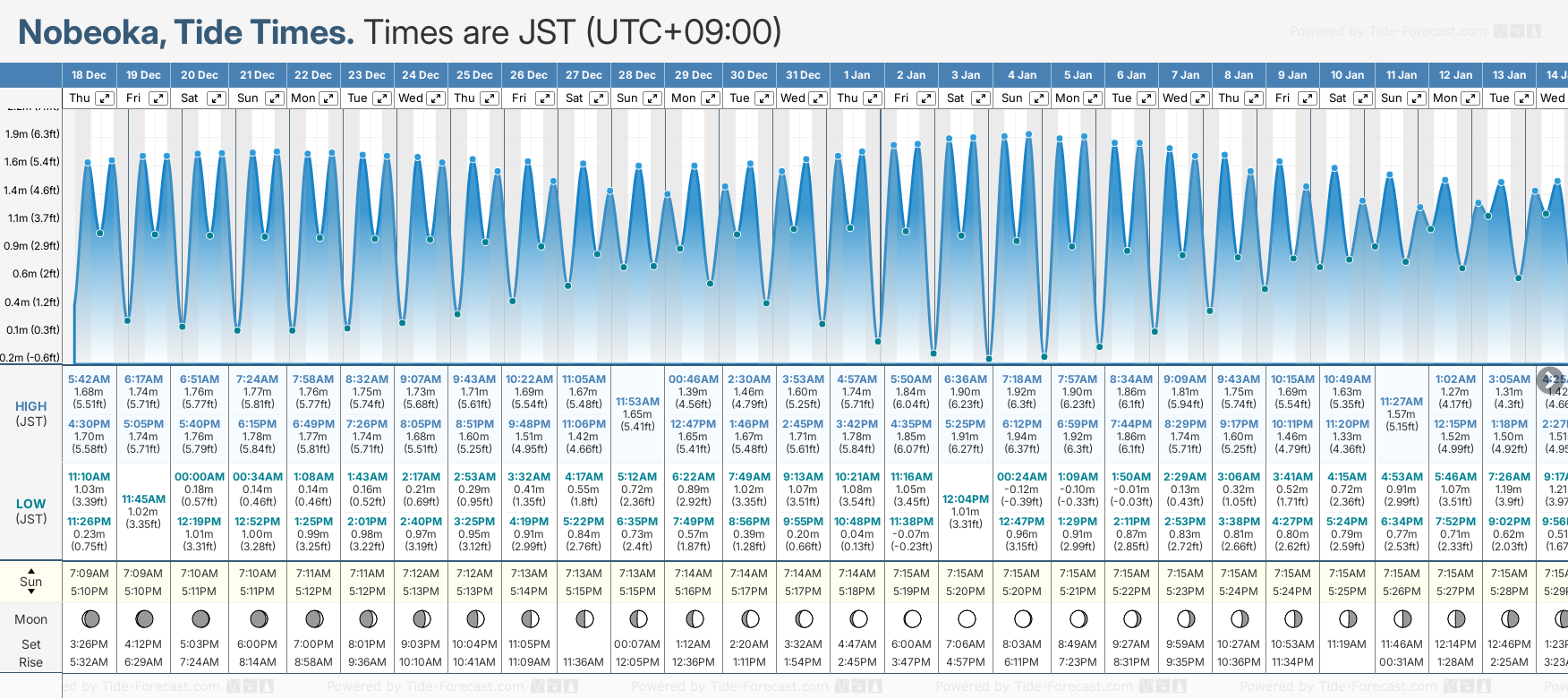
Task: Click the lowest tide point on 4 Jan
Action: (x=989, y=359)
